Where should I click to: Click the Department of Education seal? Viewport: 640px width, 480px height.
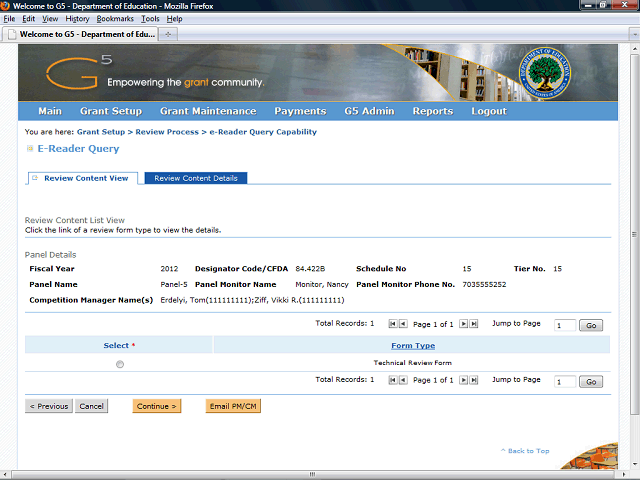544,73
